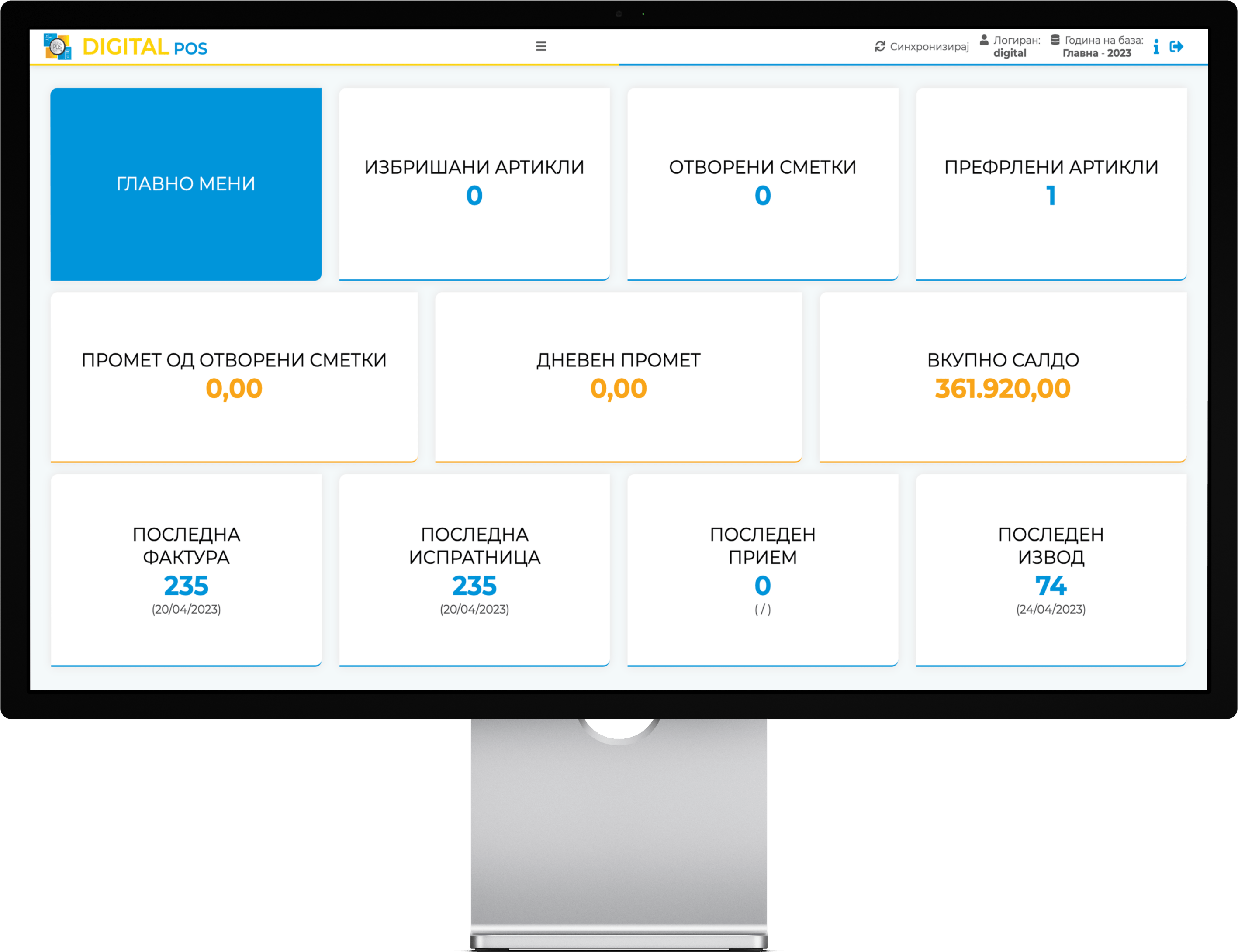
Task: Open the ВКУПНО САЛДО card
Action: [1003, 377]
